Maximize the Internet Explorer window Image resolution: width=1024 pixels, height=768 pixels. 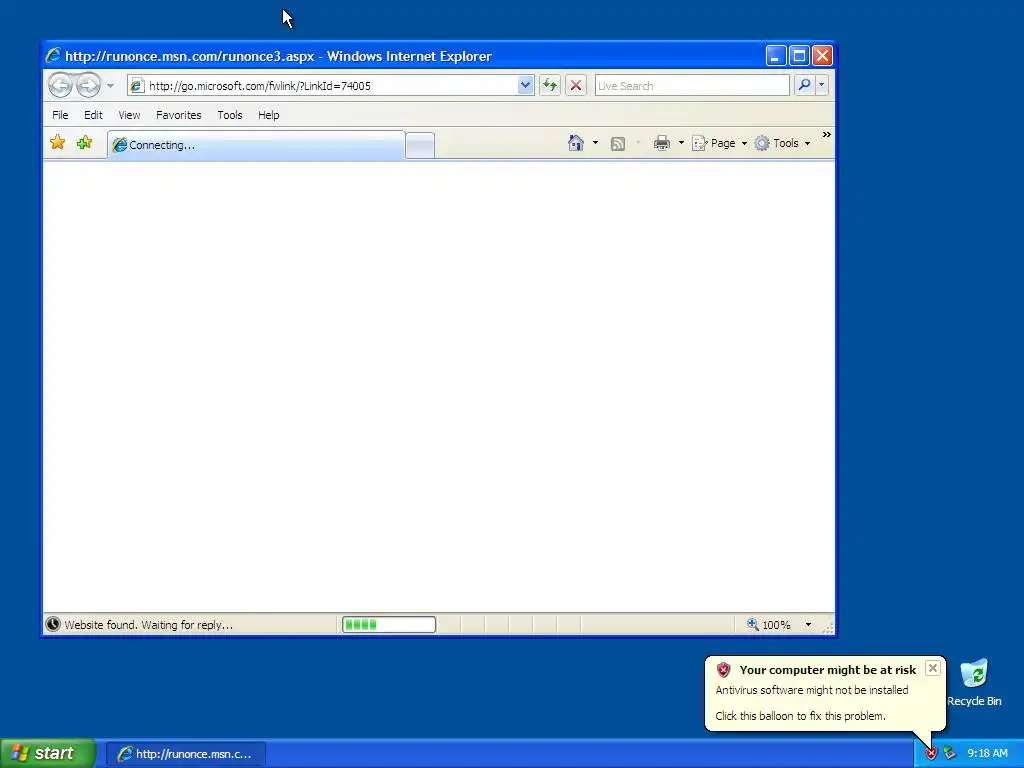(799, 56)
